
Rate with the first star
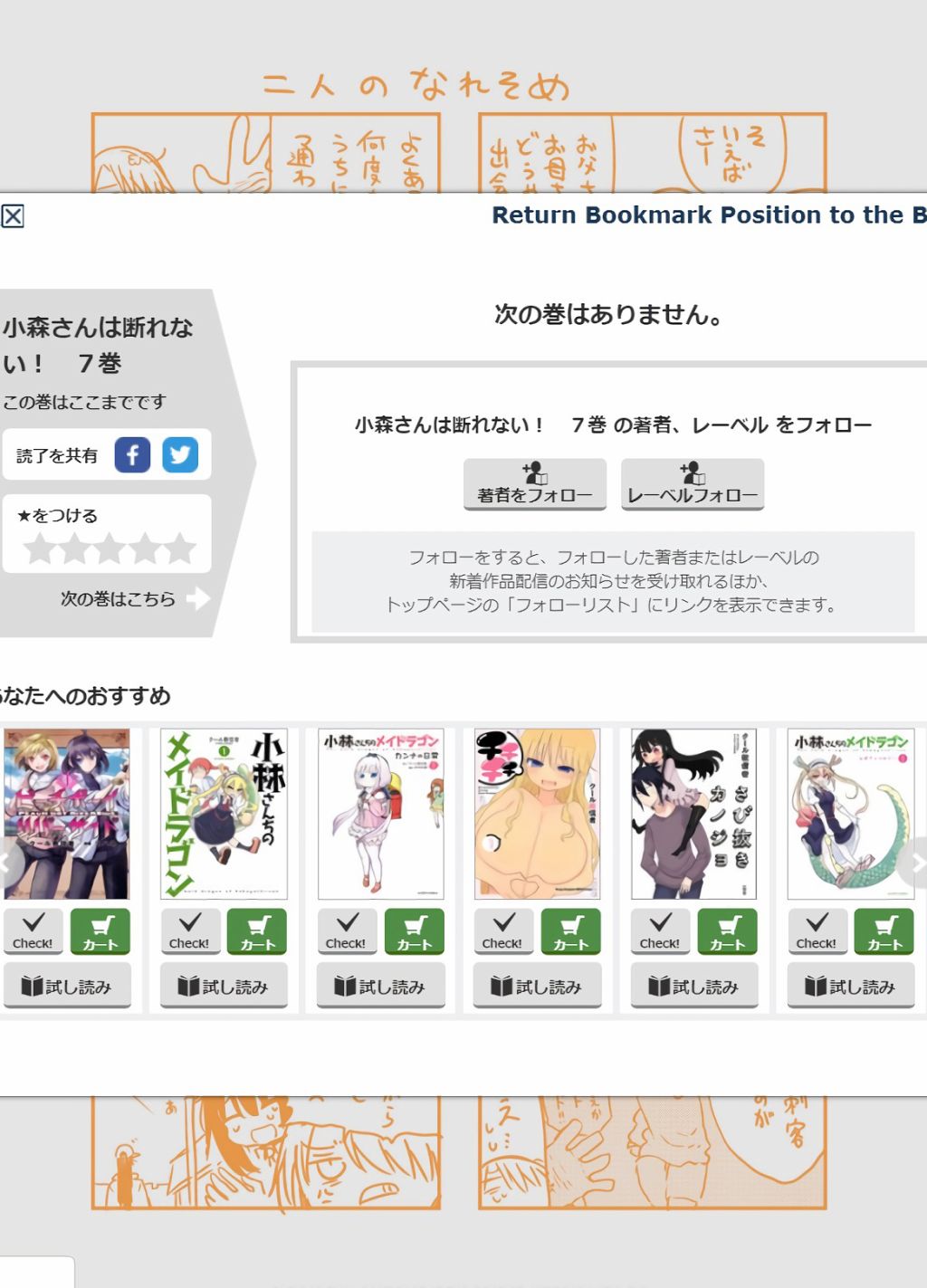[x=39, y=549]
